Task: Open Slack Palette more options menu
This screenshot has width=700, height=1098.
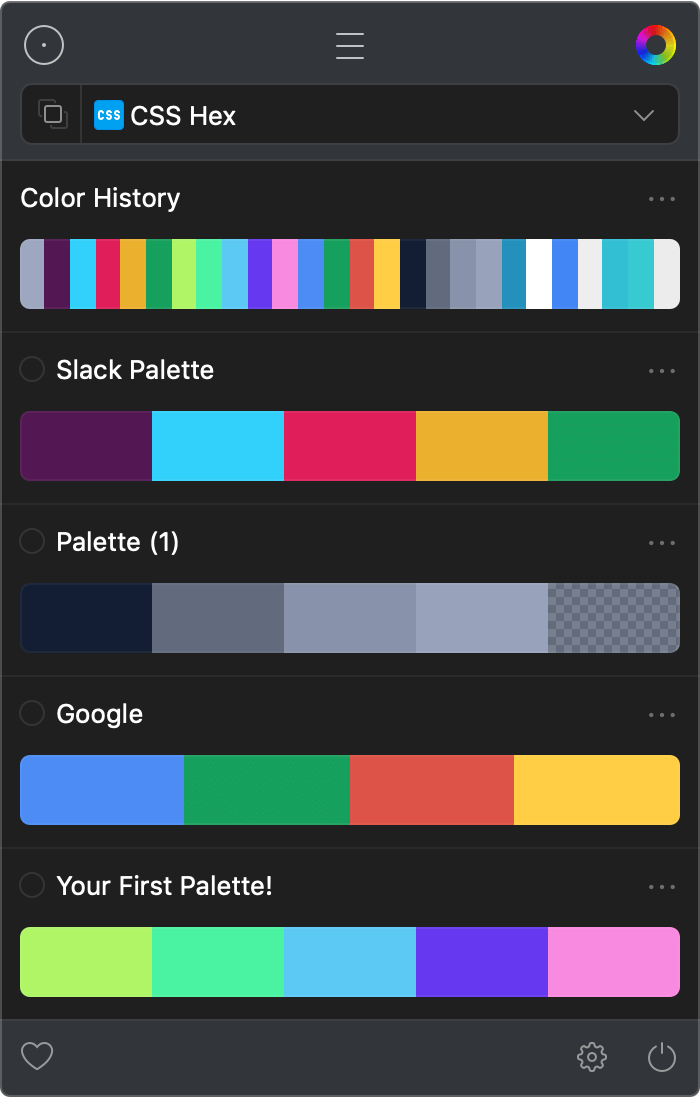Action: [661, 371]
